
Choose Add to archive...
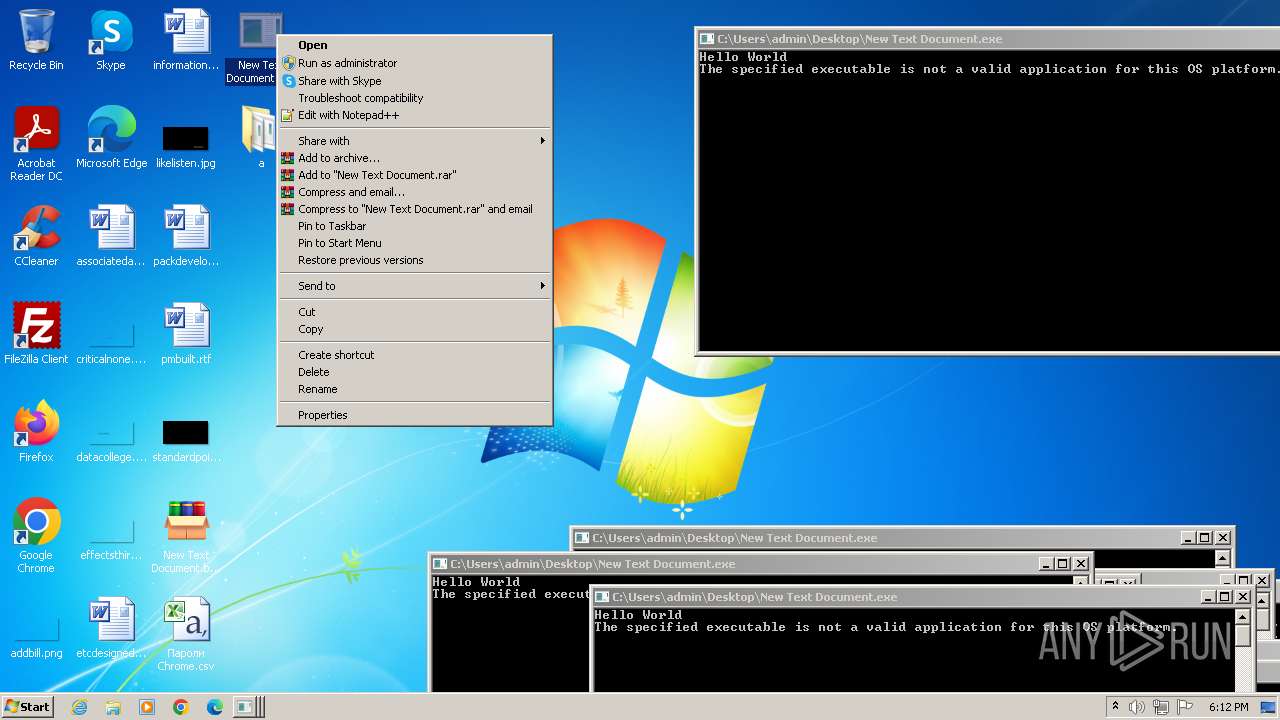pos(414,158)
